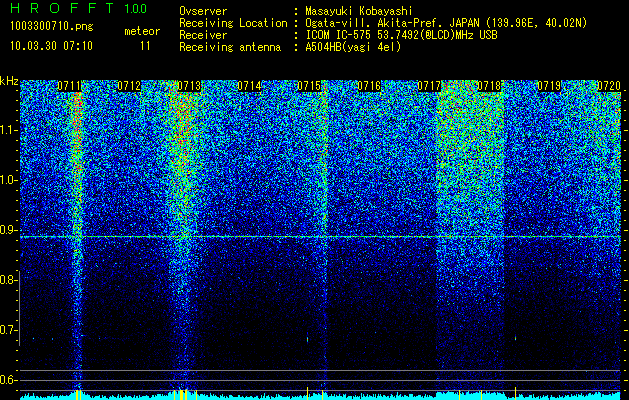The image size is (629, 400).
Task: Click the 0716 time marker
Action: point(369,86)
